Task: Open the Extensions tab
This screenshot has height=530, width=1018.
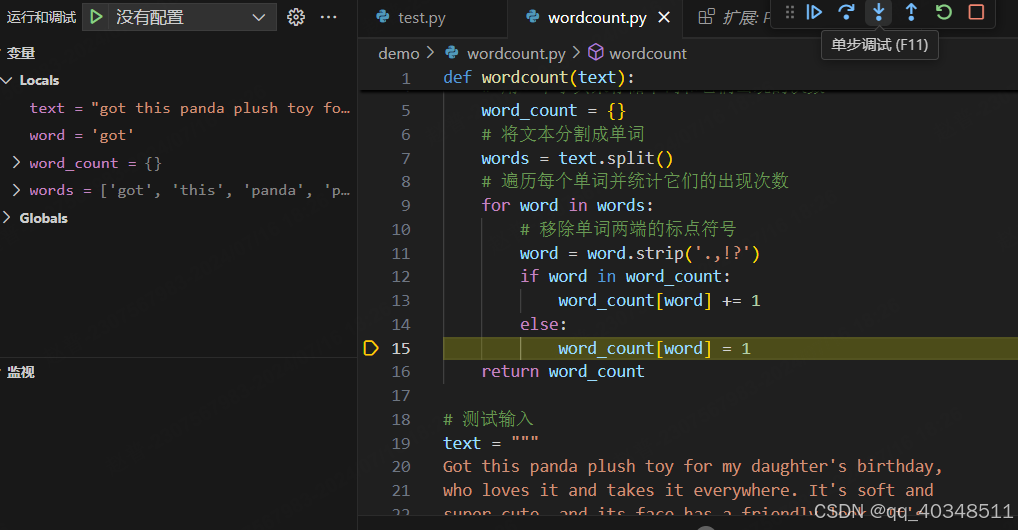Action: click(734, 18)
